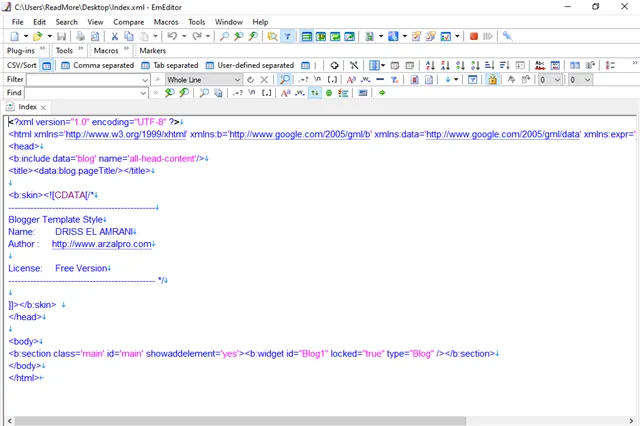Toggle User-defined separated mode

tap(250, 65)
